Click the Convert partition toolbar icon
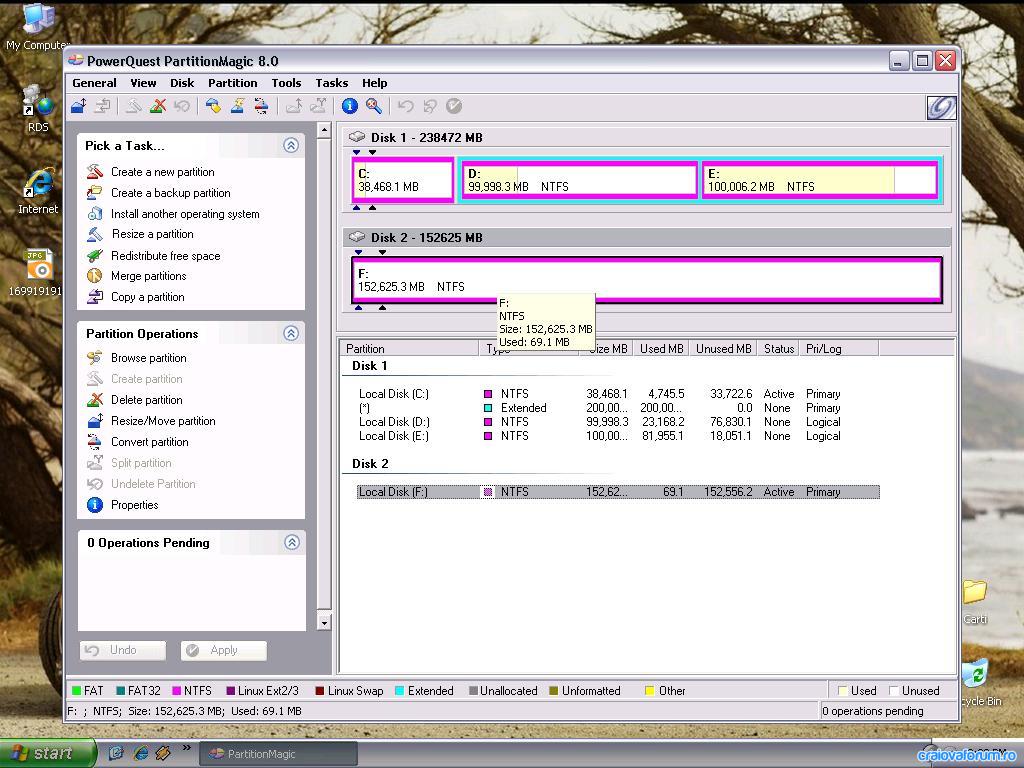The height and width of the screenshot is (768, 1024). click(261, 106)
